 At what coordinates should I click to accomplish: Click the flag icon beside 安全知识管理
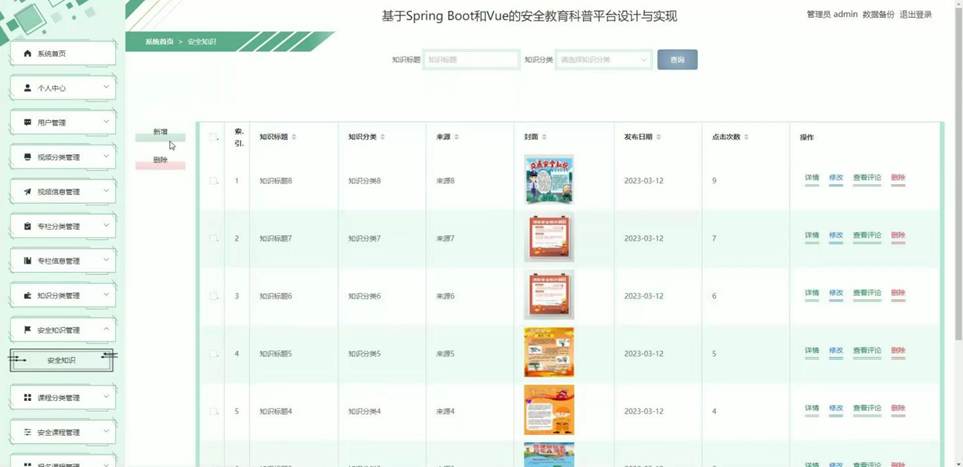pyautogui.click(x=27, y=330)
